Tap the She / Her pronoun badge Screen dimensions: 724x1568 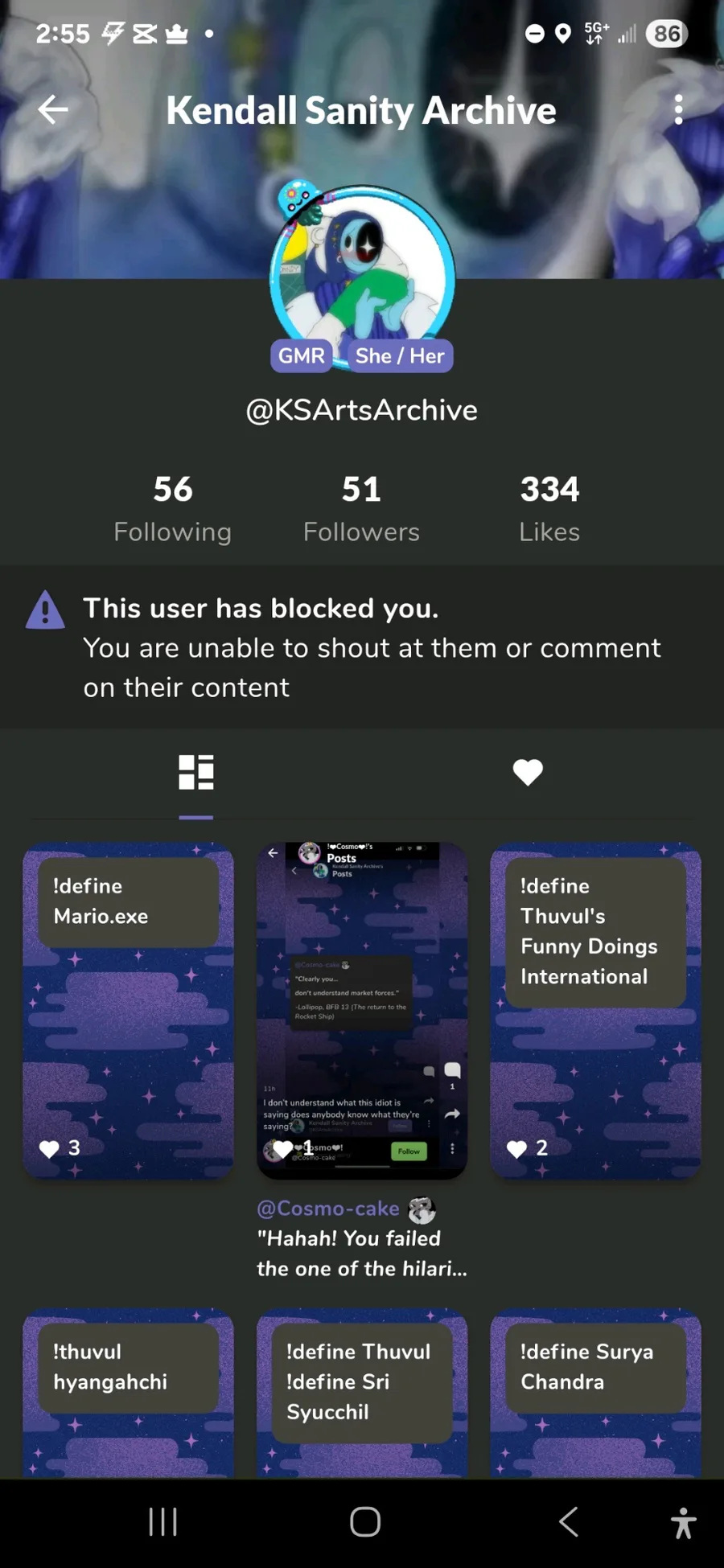400,356
